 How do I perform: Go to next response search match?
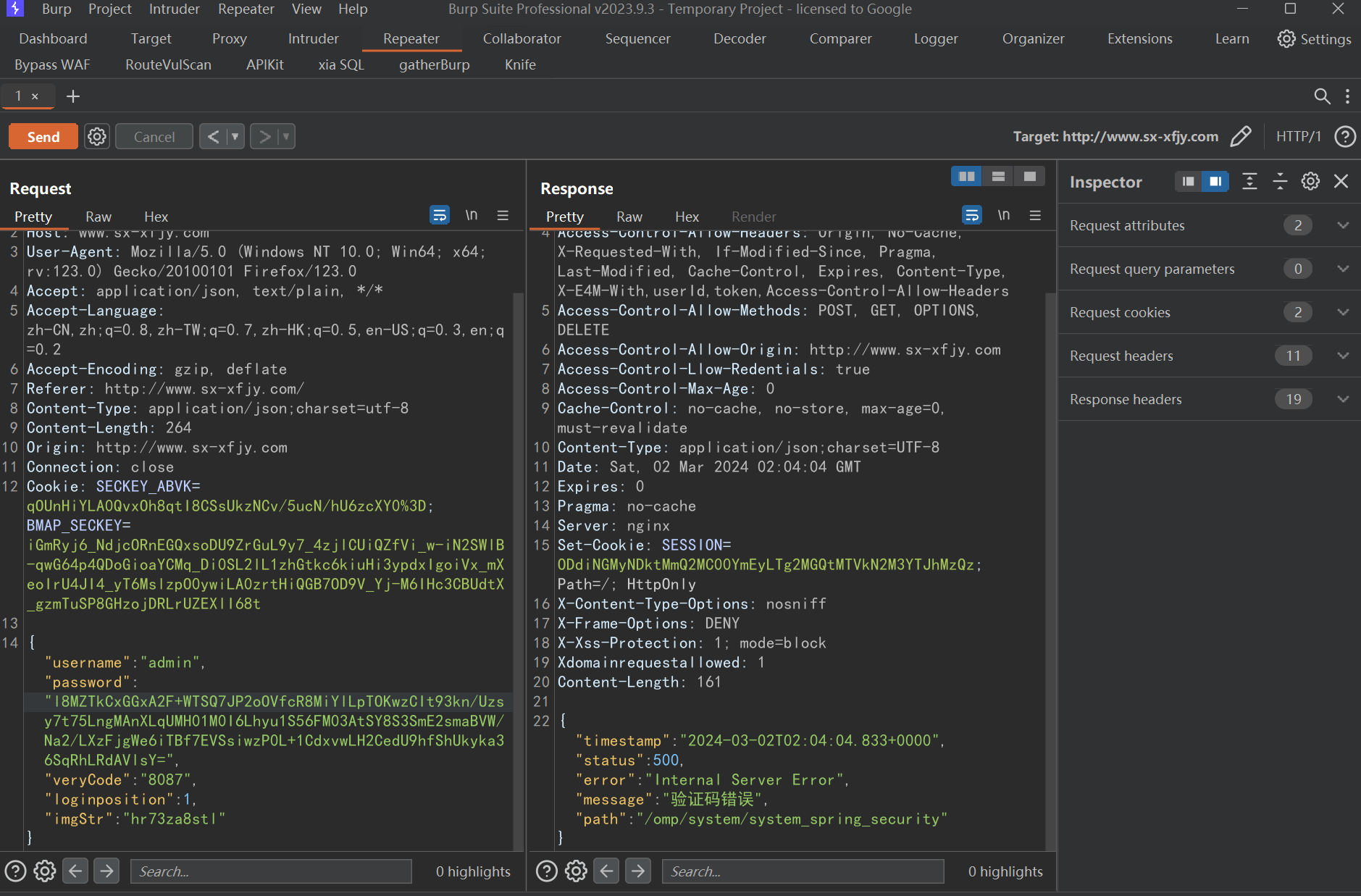click(x=638, y=871)
